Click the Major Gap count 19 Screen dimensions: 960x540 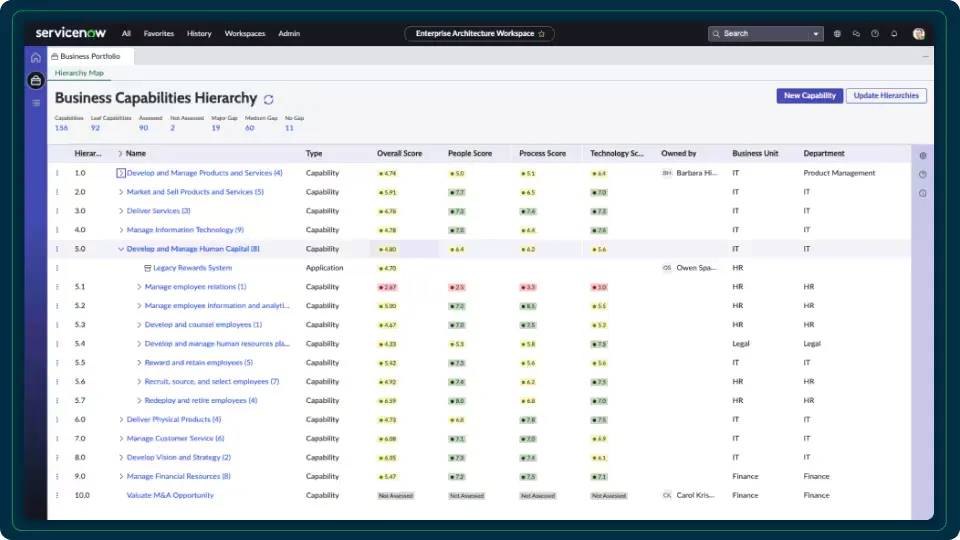[x=216, y=128]
